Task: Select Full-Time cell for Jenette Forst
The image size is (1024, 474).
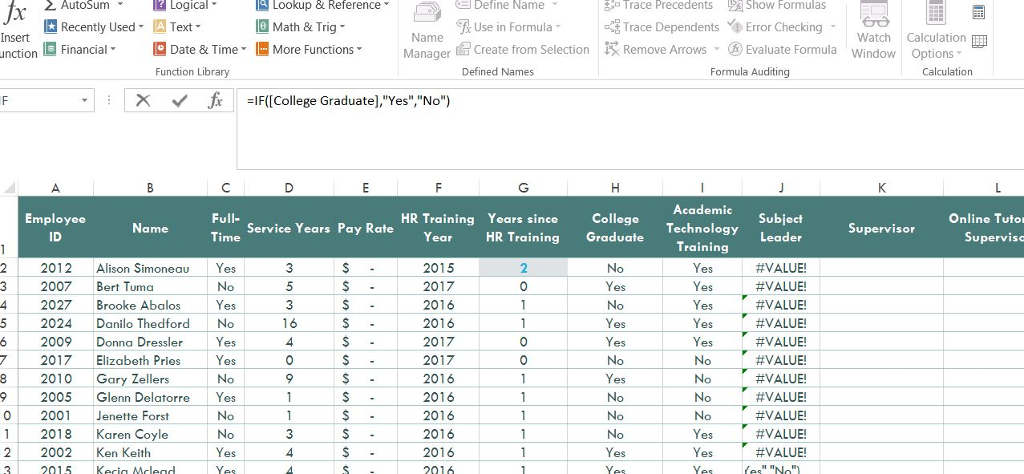Action: pos(225,415)
